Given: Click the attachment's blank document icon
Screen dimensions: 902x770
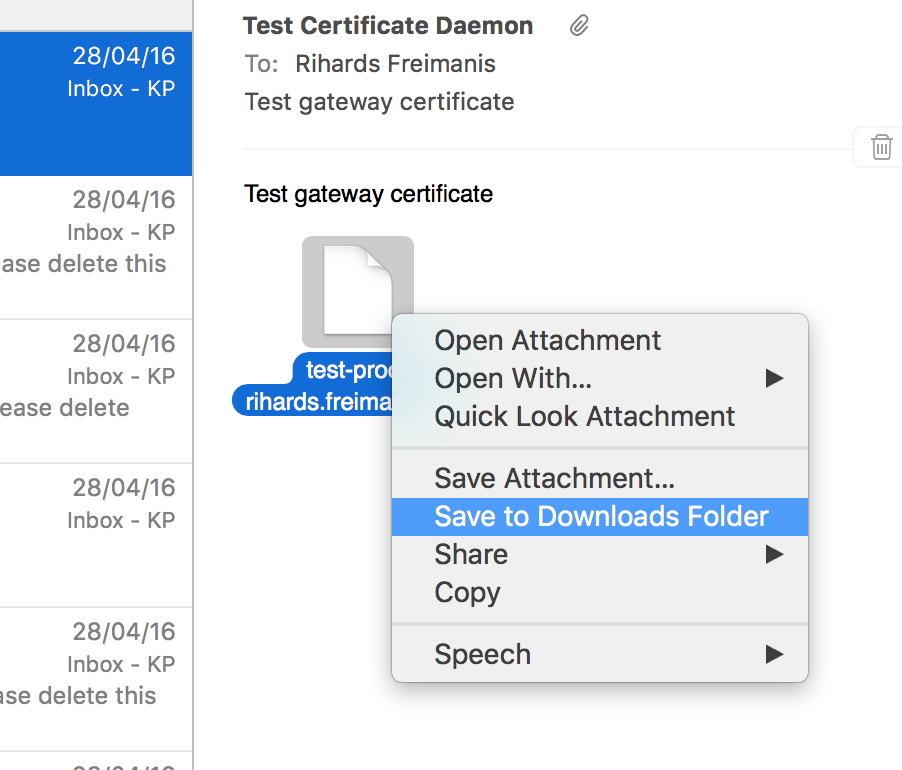Looking at the screenshot, I should [x=357, y=290].
